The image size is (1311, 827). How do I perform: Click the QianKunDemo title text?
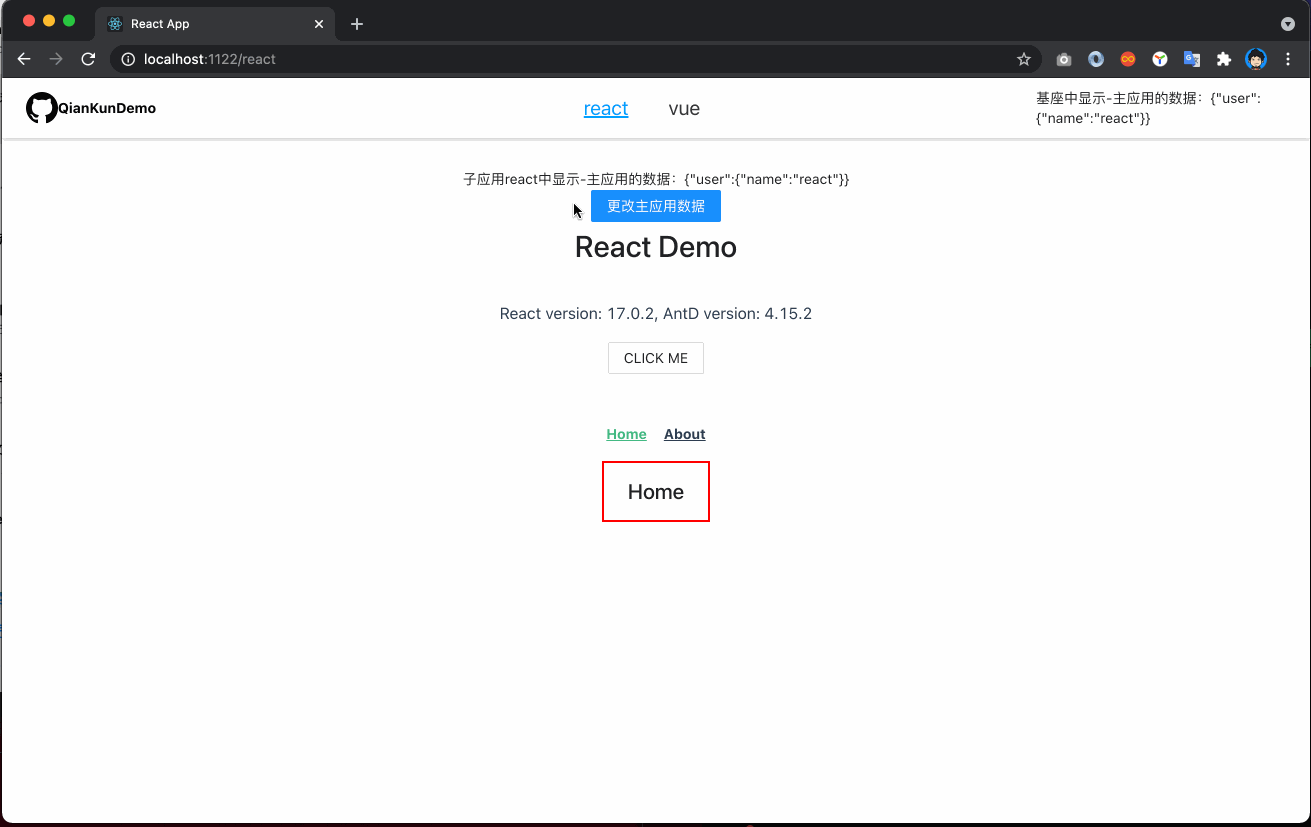(107, 108)
